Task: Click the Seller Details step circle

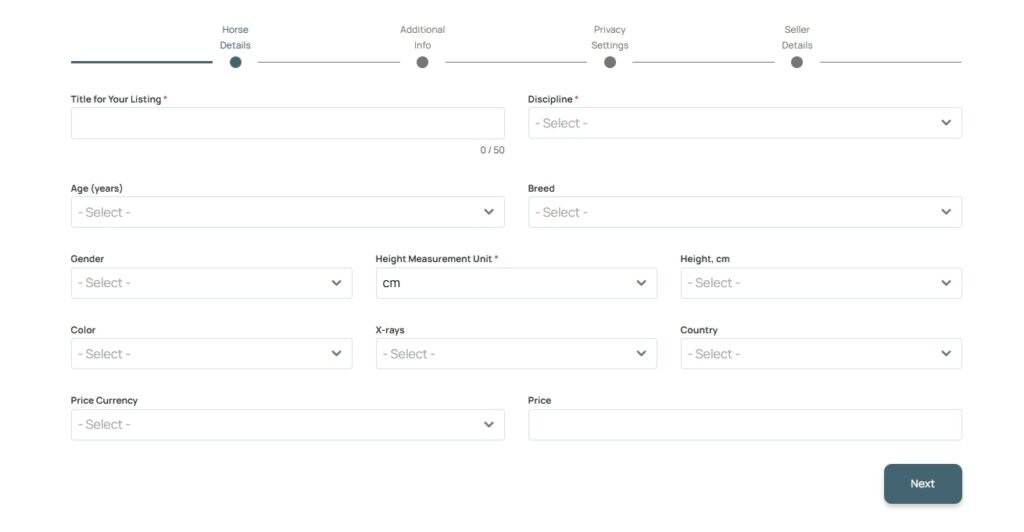Action: (797, 62)
